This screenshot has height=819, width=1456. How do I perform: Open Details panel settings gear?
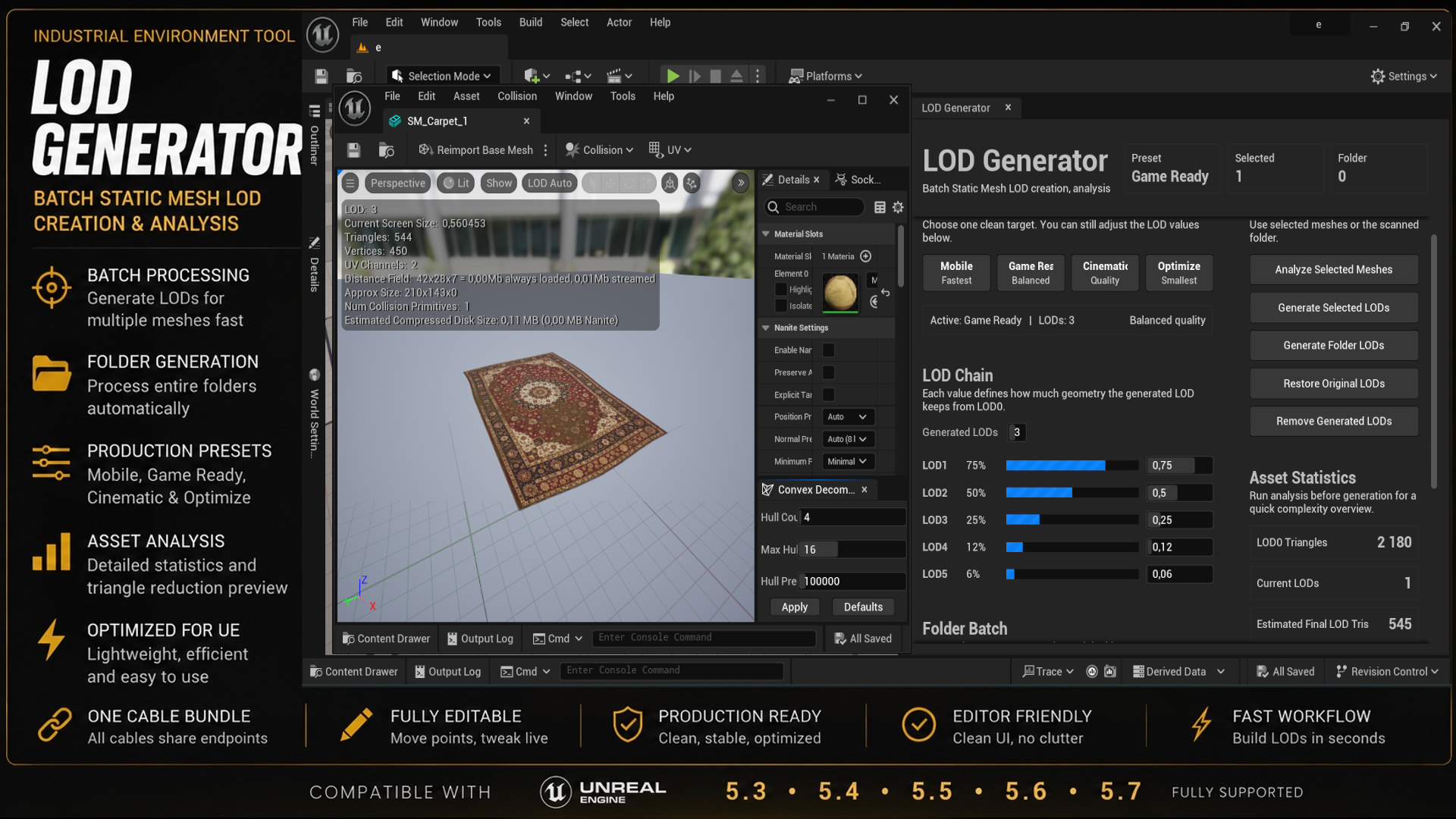pyautogui.click(x=898, y=207)
